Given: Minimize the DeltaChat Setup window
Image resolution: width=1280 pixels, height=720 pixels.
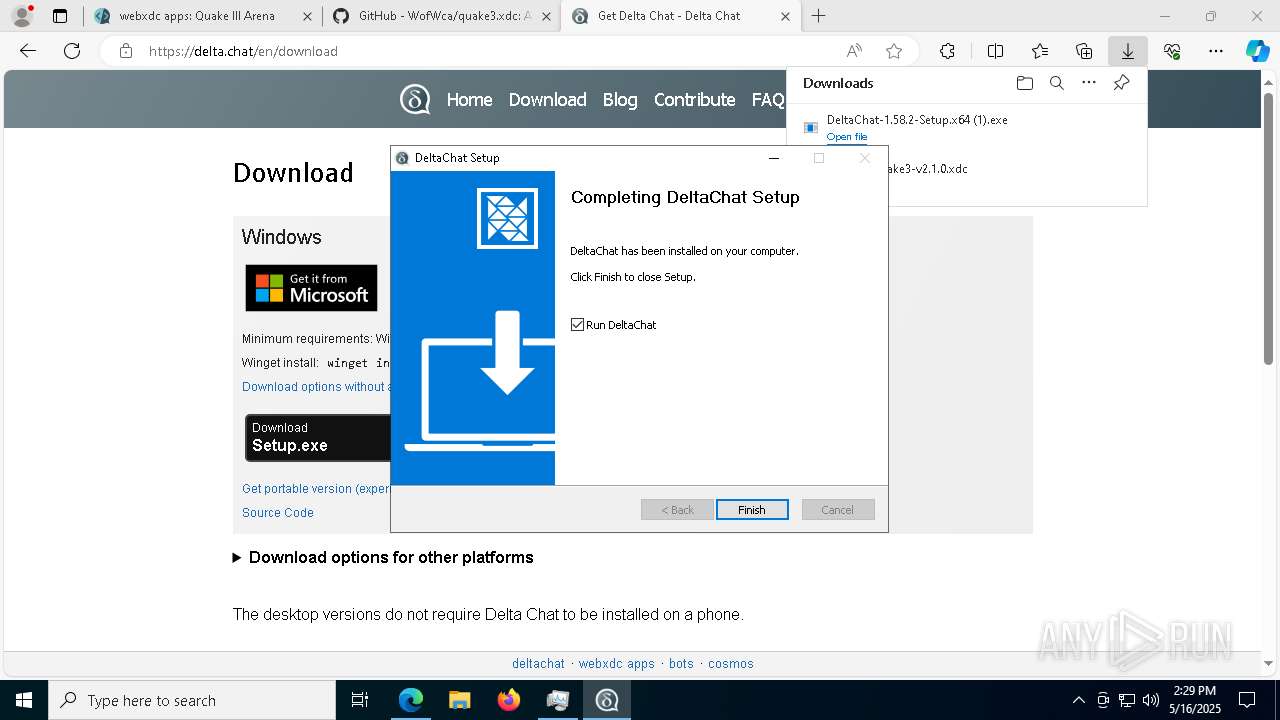Looking at the screenshot, I should (x=773, y=158).
